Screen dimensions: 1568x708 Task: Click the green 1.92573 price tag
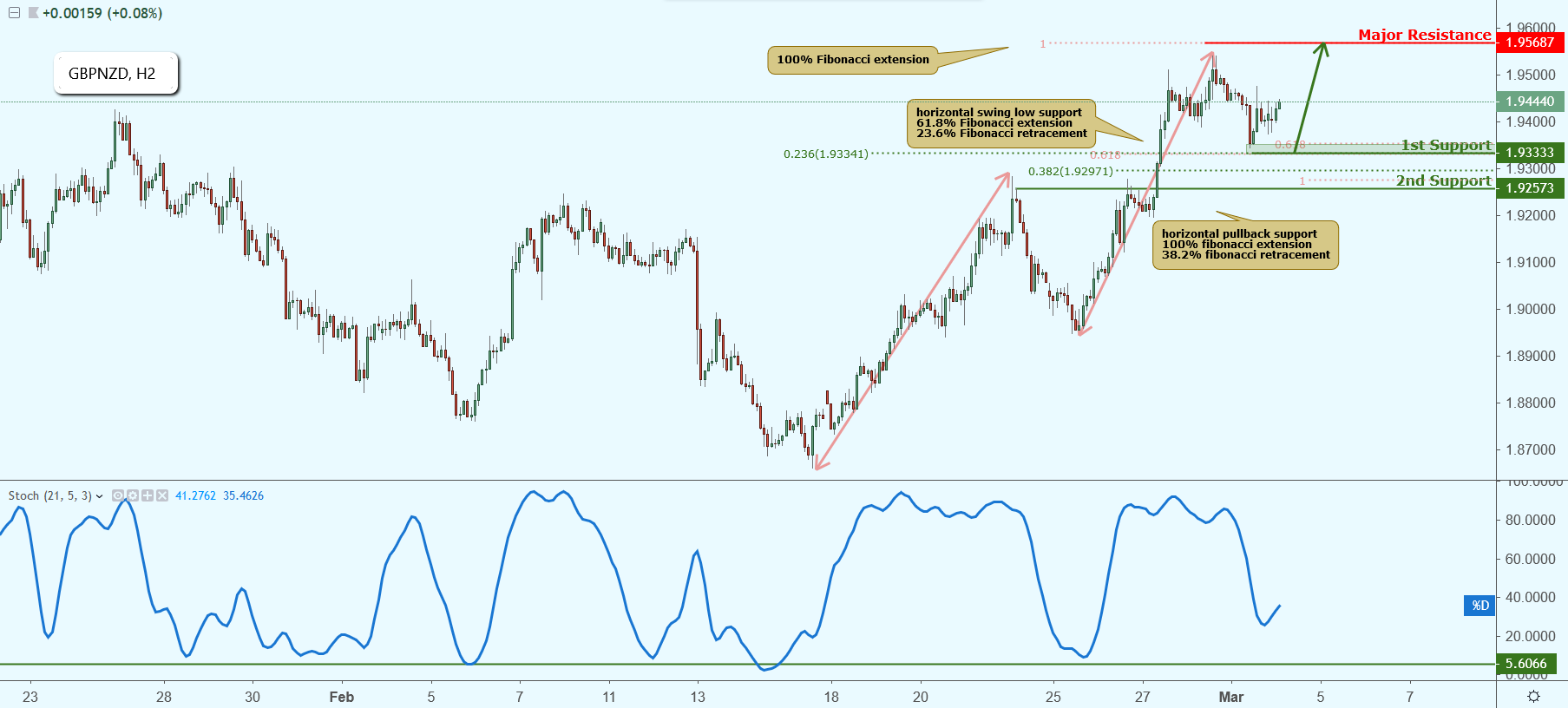(x=1531, y=188)
